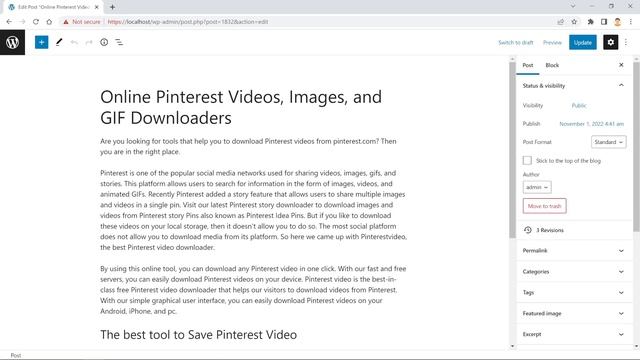Expand the Categories panel

(573, 271)
